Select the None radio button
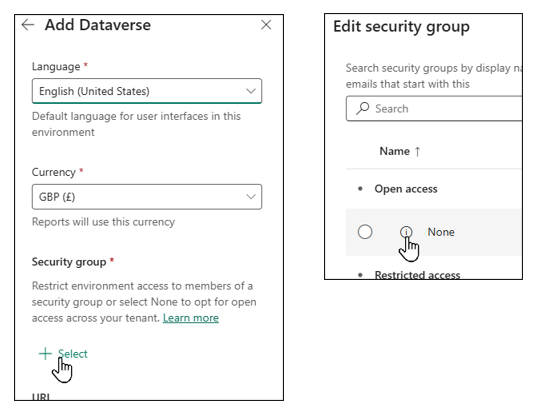Image resolution: width=535 pixels, height=416 pixels. [x=365, y=232]
